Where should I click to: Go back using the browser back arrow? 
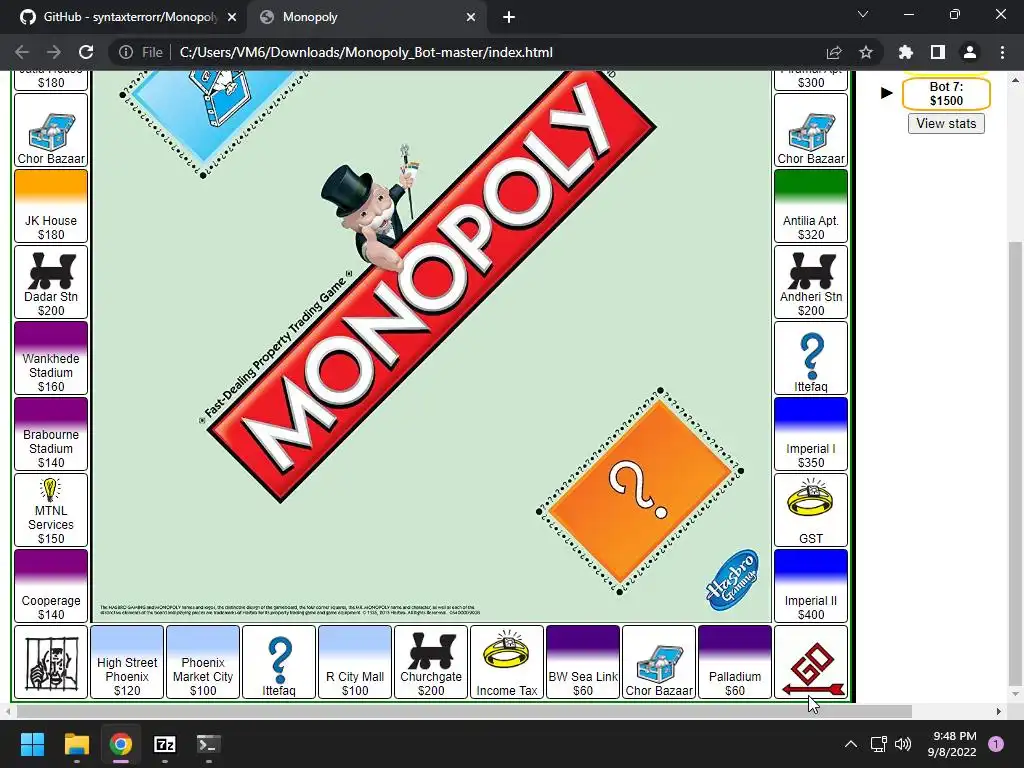(22, 52)
